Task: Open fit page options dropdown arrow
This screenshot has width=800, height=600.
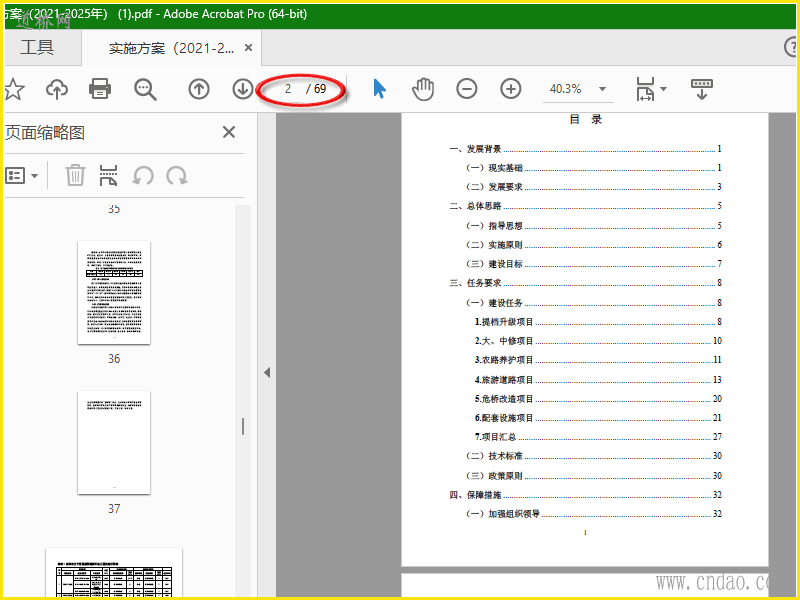Action: coord(664,89)
